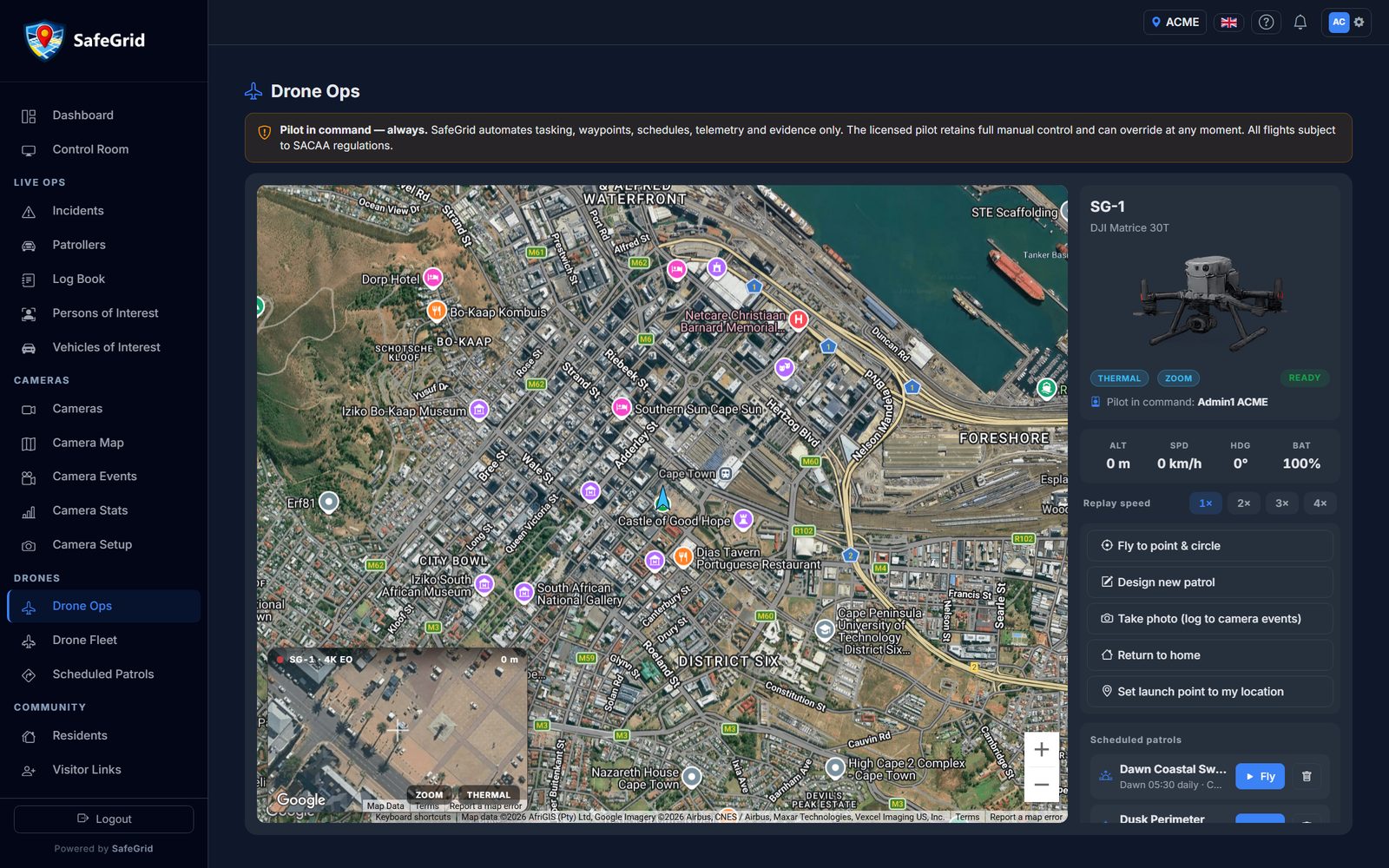
Task: Click the Erf81 location pin
Action: tap(329, 502)
